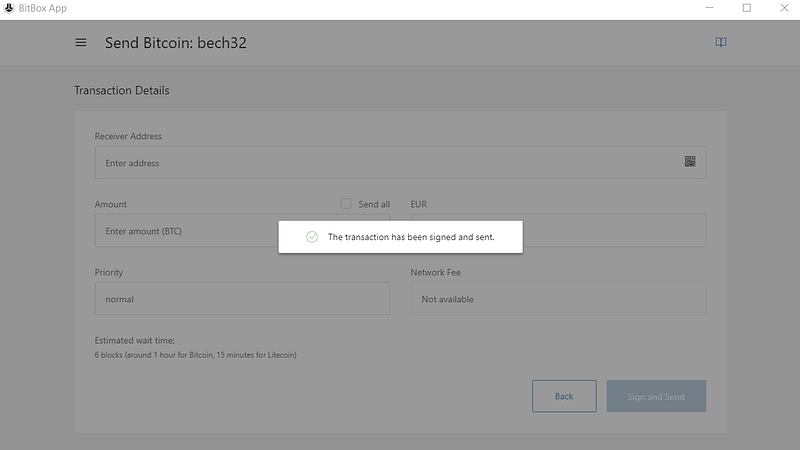This screenshot has width=800, height=450.
Task: Click the Enter amount (BTC) field
Action: tap(185, 231)
